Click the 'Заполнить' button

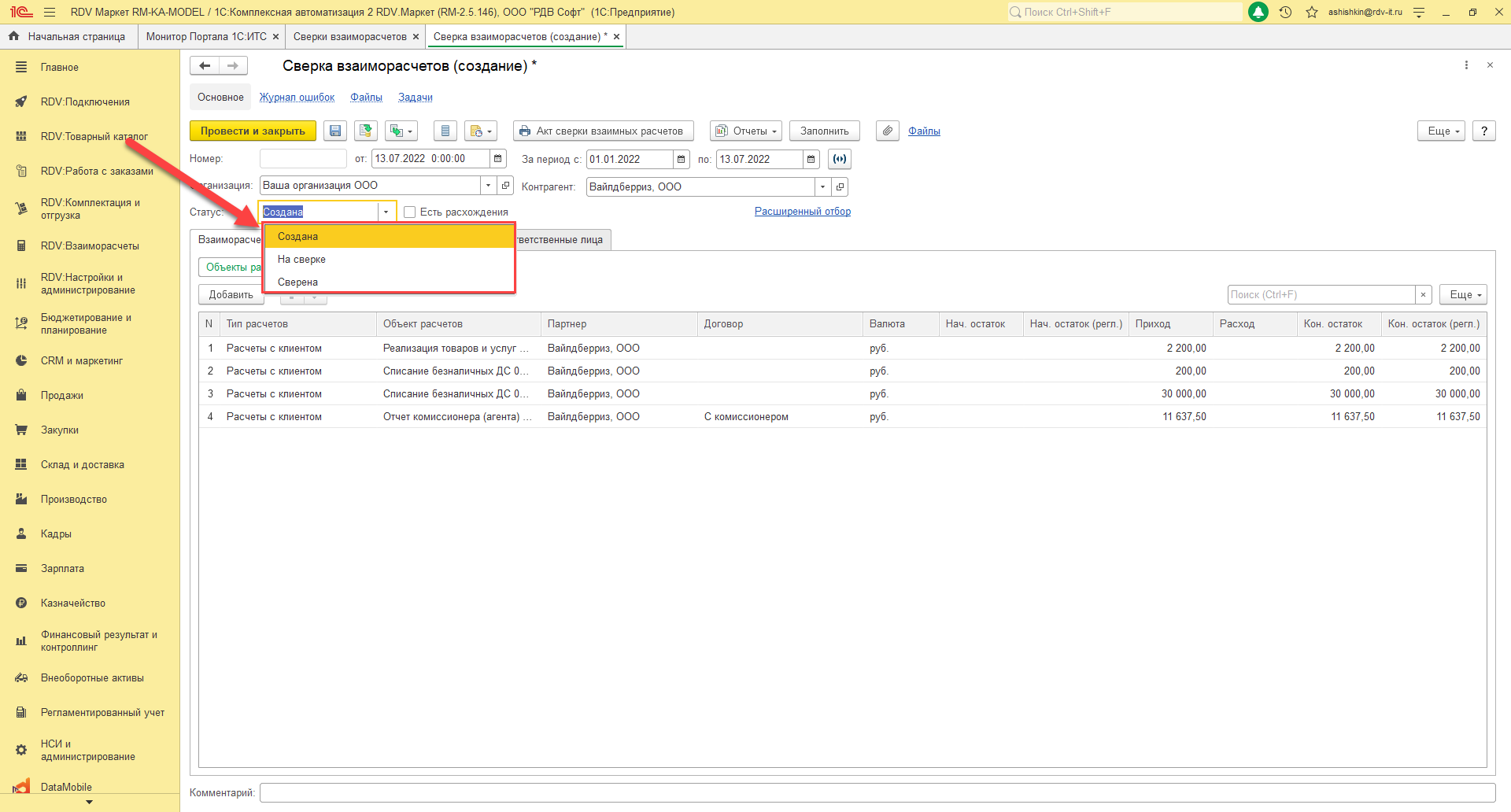pyautogui.click(x=824, y=131)
